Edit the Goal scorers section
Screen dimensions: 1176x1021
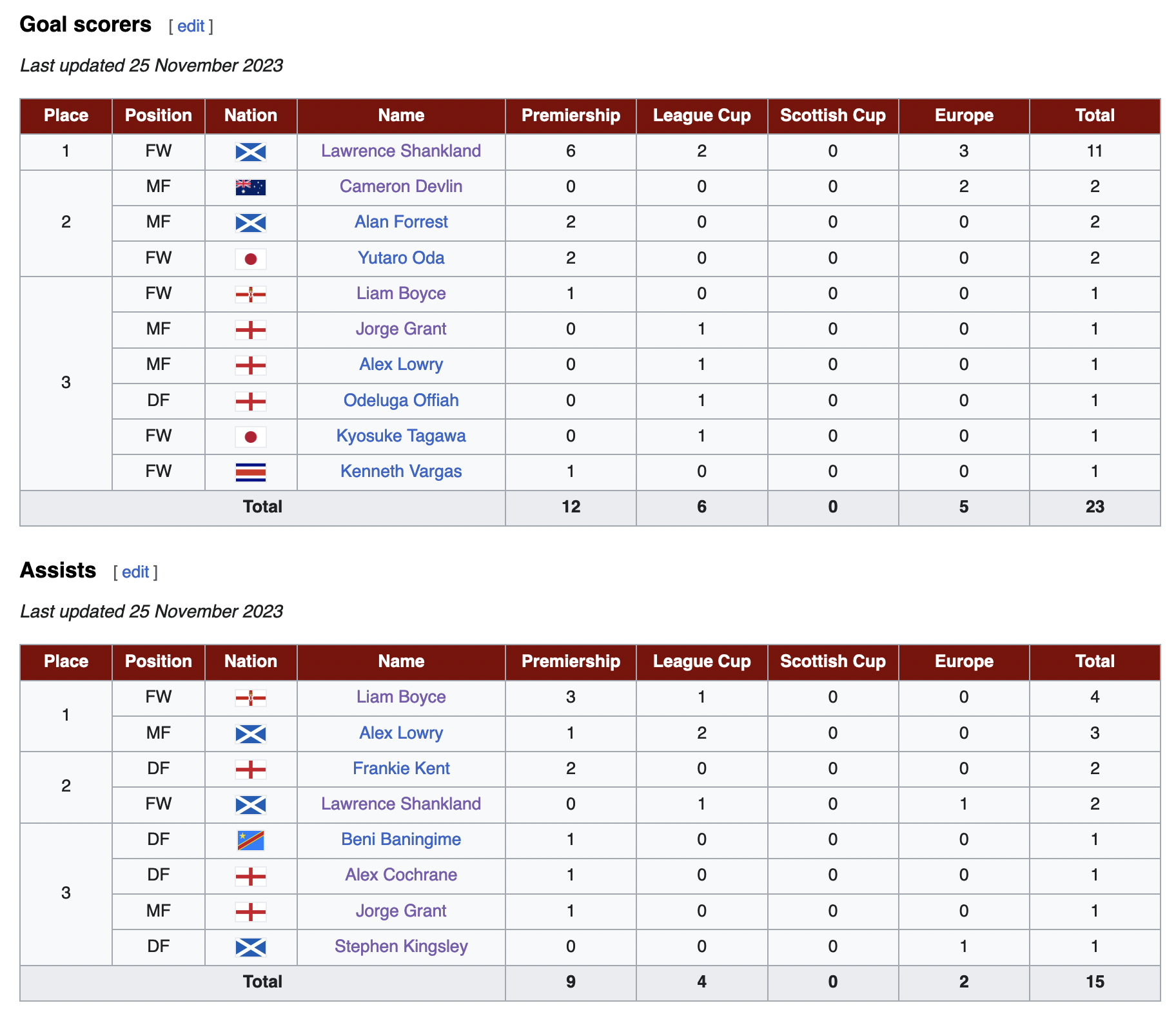point(191,26)
